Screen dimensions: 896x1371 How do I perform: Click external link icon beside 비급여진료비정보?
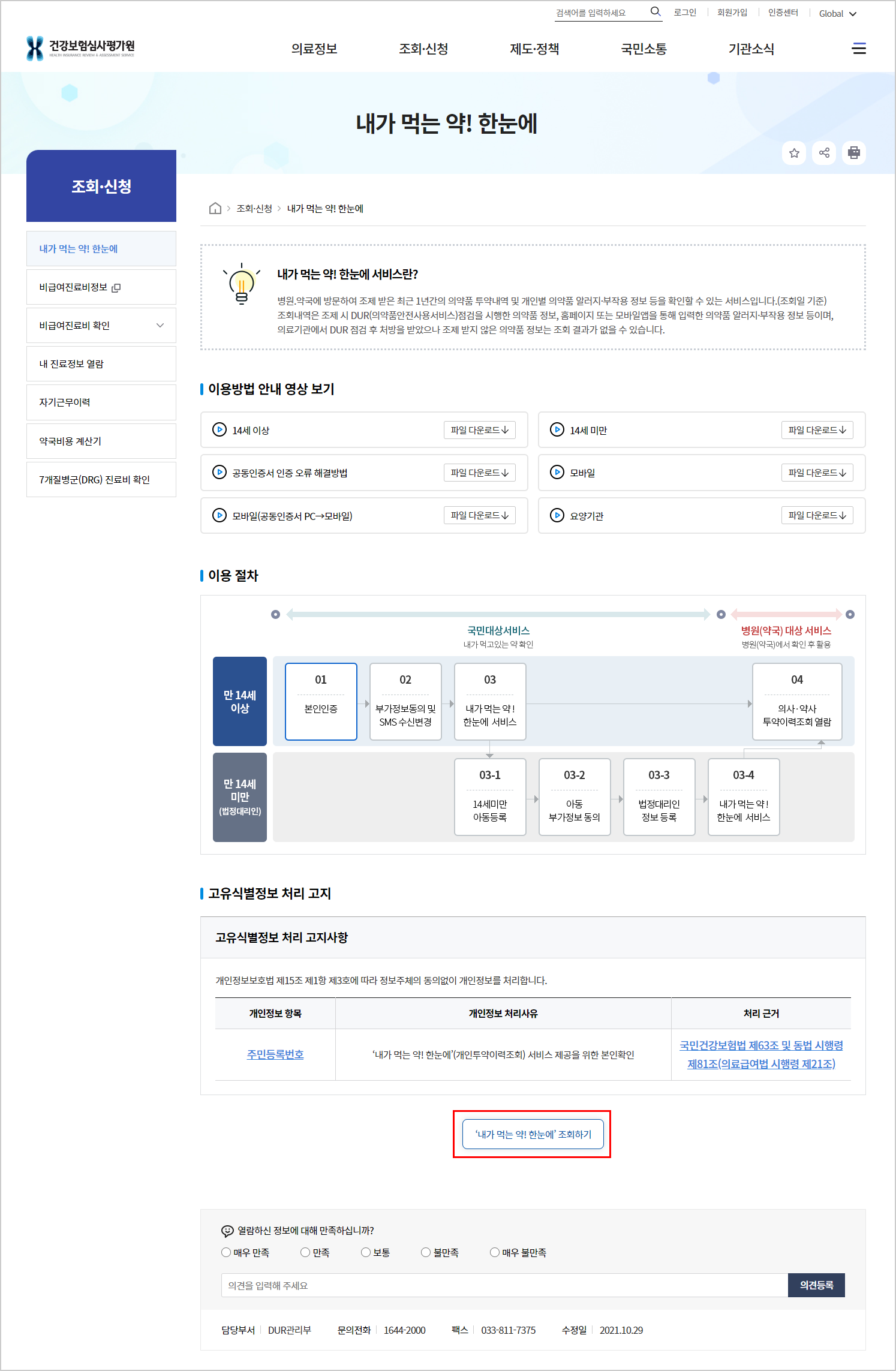pos(116,288)
